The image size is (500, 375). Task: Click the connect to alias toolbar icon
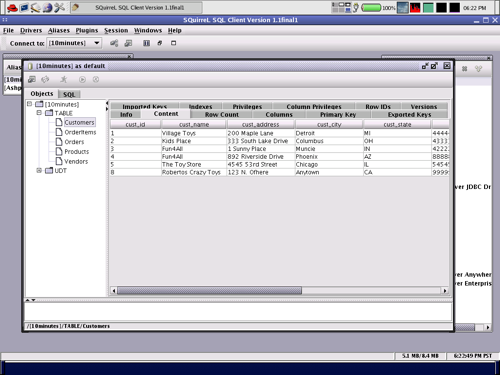114,43
